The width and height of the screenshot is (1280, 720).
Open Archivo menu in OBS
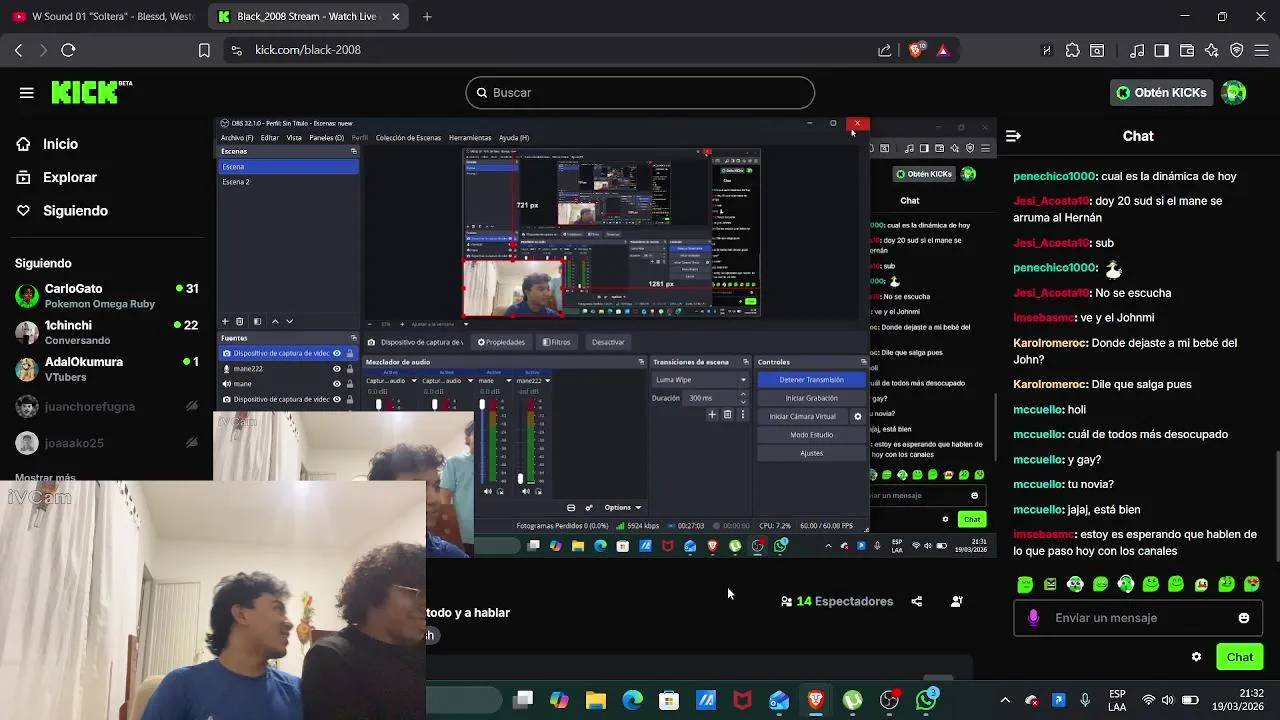click(237, 138)
